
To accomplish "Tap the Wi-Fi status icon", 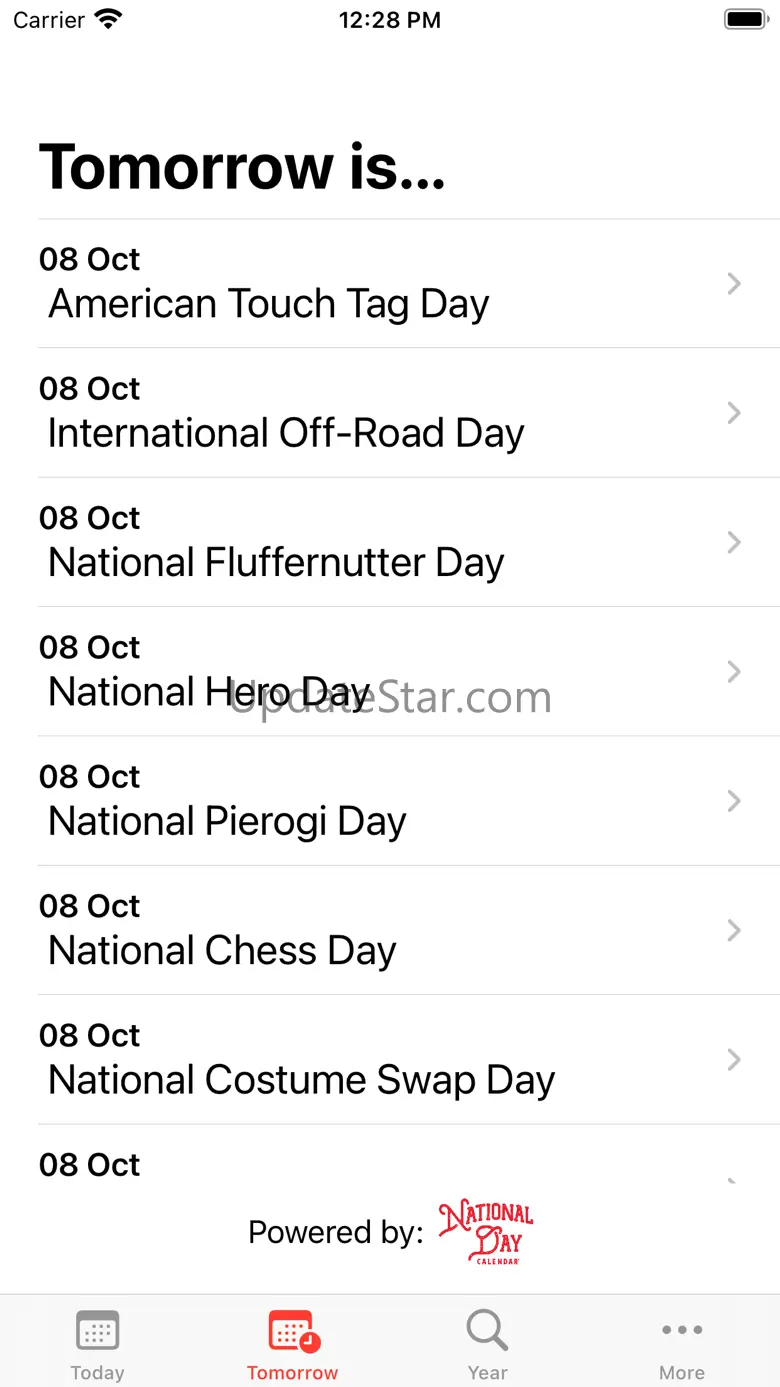I will (108, 20).
